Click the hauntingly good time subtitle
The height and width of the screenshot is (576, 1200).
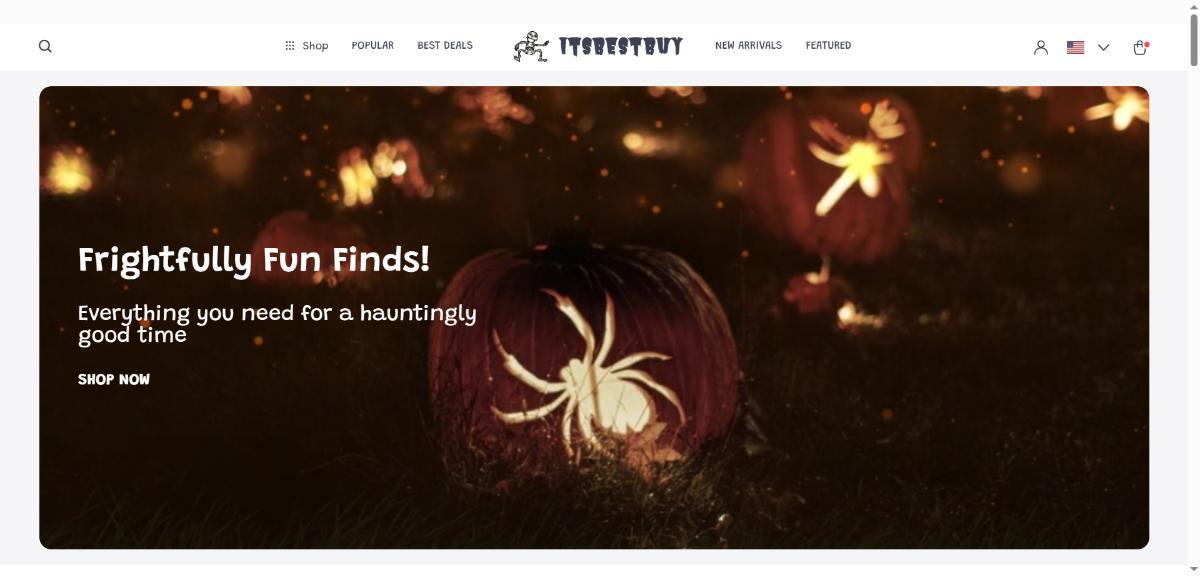(x=277, y=323)
